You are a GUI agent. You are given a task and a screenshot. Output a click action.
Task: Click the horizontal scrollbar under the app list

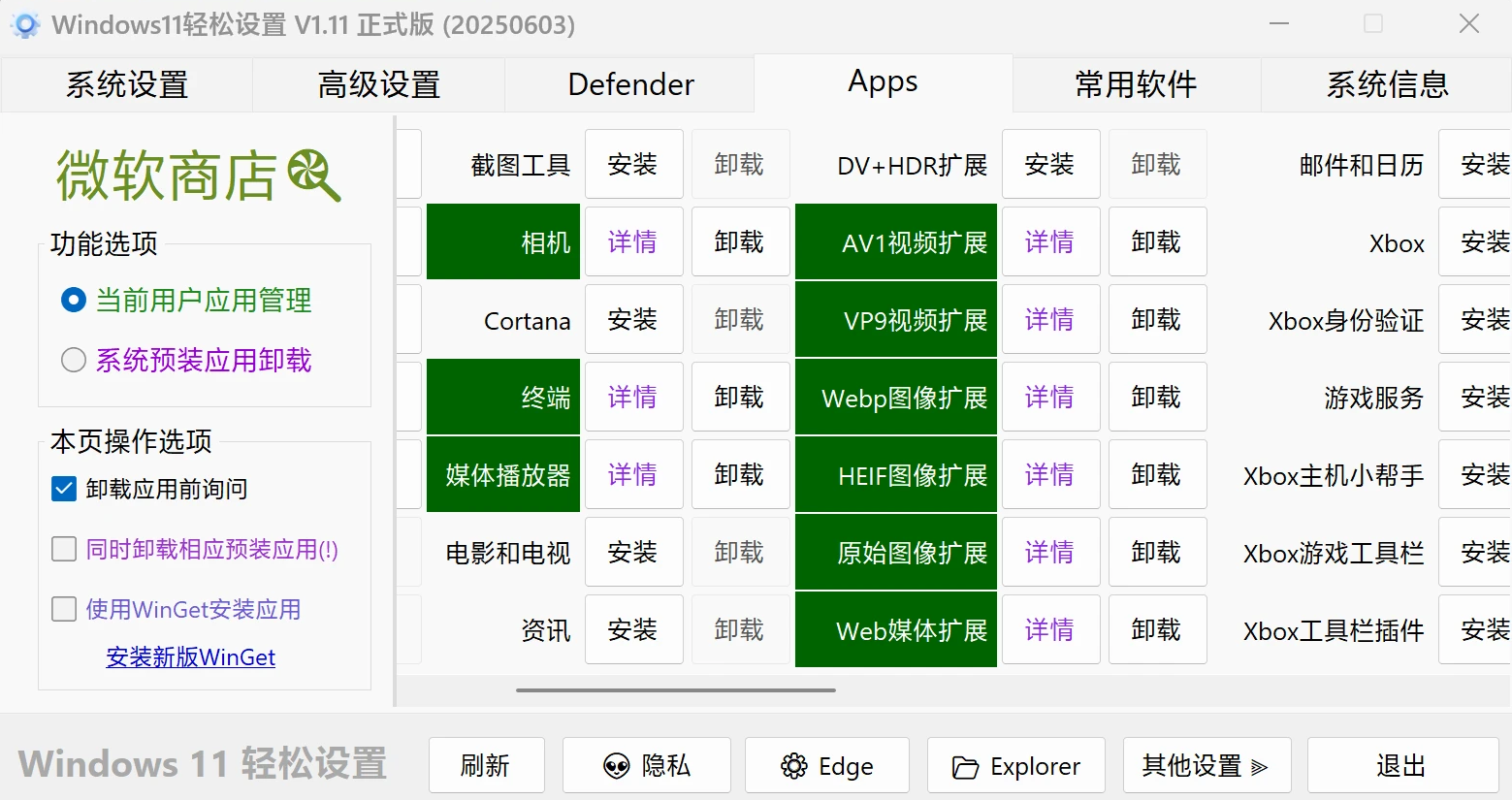676,690
